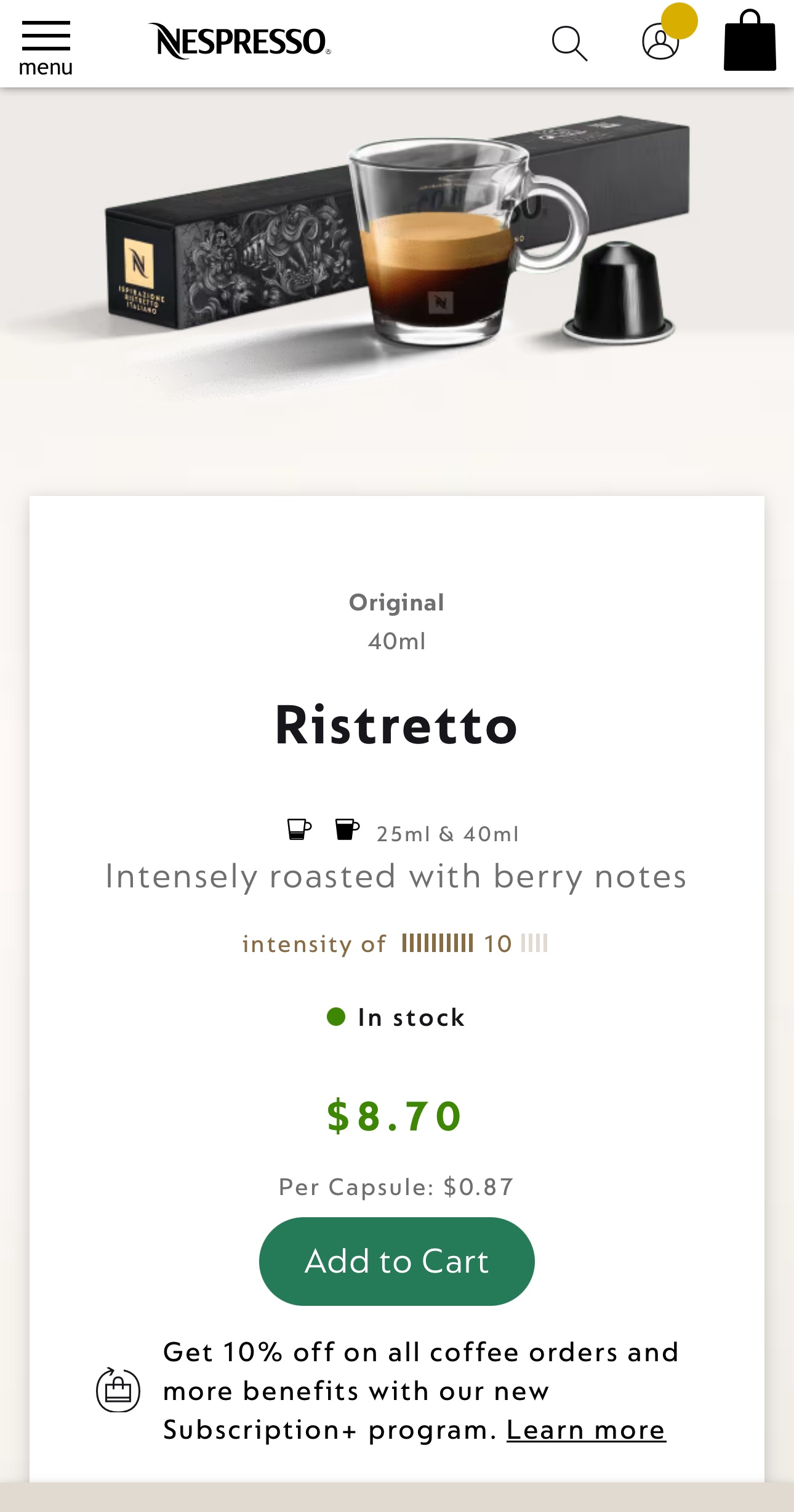Click the Ristretto product title
The image size is (794, 1512).
coord(396,725)
